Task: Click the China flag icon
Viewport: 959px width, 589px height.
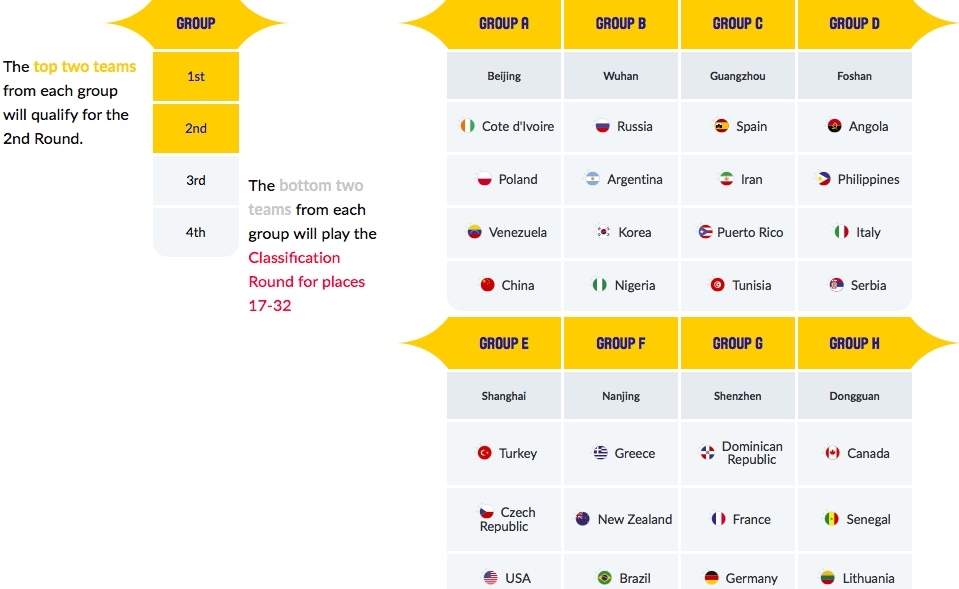Action: (x=488, y=285)
